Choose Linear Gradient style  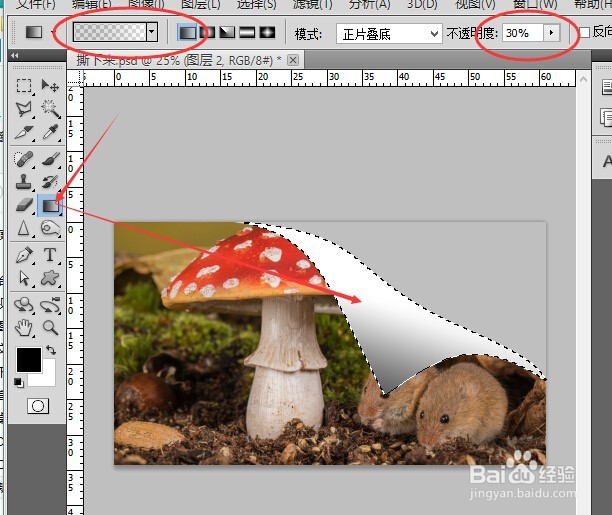(187, 32)
